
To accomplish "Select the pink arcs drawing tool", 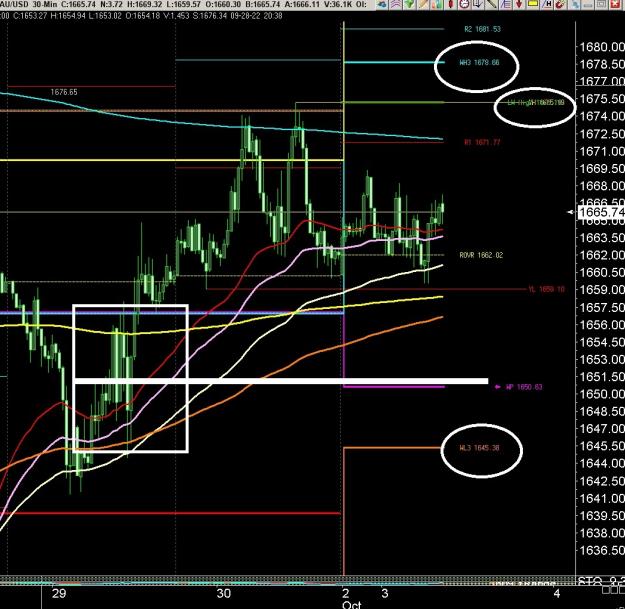I will tap(396, 4).
